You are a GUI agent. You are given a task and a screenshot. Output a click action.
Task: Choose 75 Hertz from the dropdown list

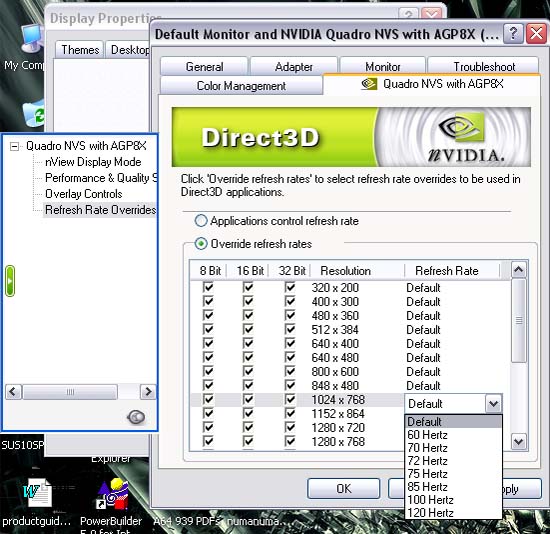(453, 474)
